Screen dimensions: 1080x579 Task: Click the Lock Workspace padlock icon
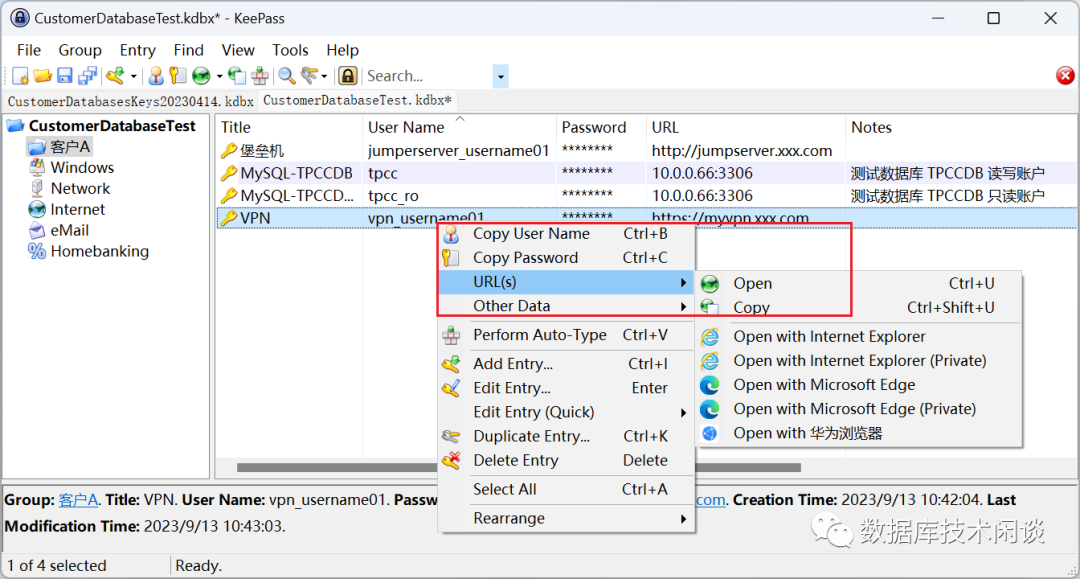tap(348, 76)
